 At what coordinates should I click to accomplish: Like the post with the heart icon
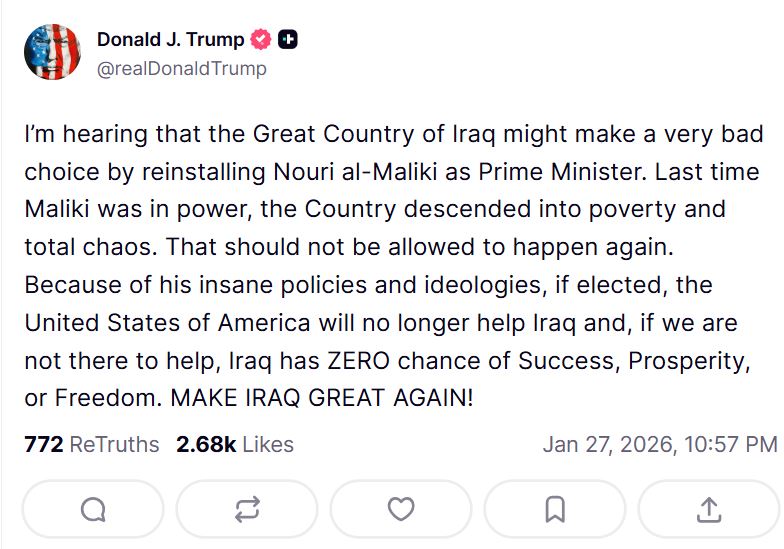pyautogui.click(x=401, y=510)
